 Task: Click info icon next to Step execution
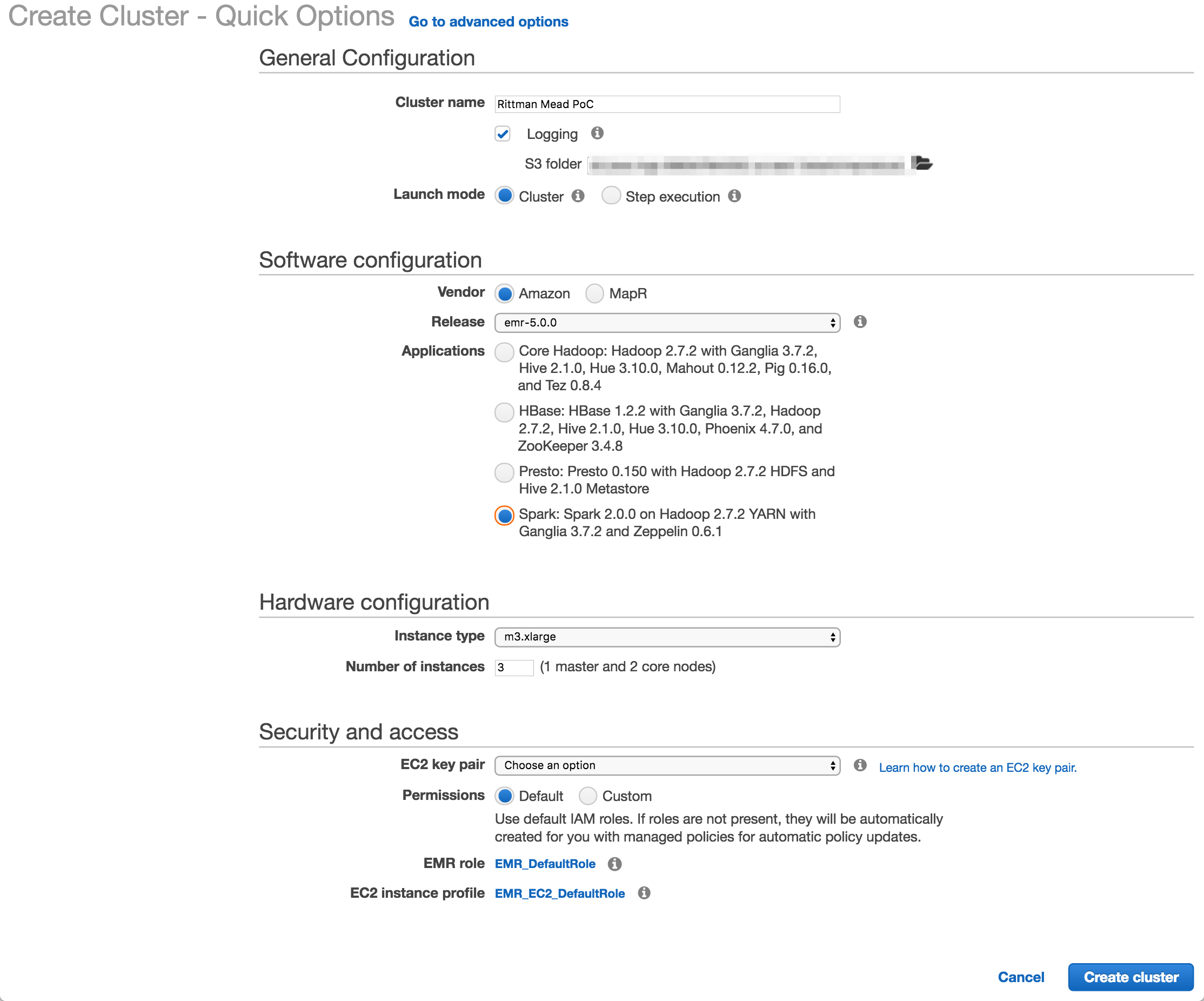(x=734, y=196)
